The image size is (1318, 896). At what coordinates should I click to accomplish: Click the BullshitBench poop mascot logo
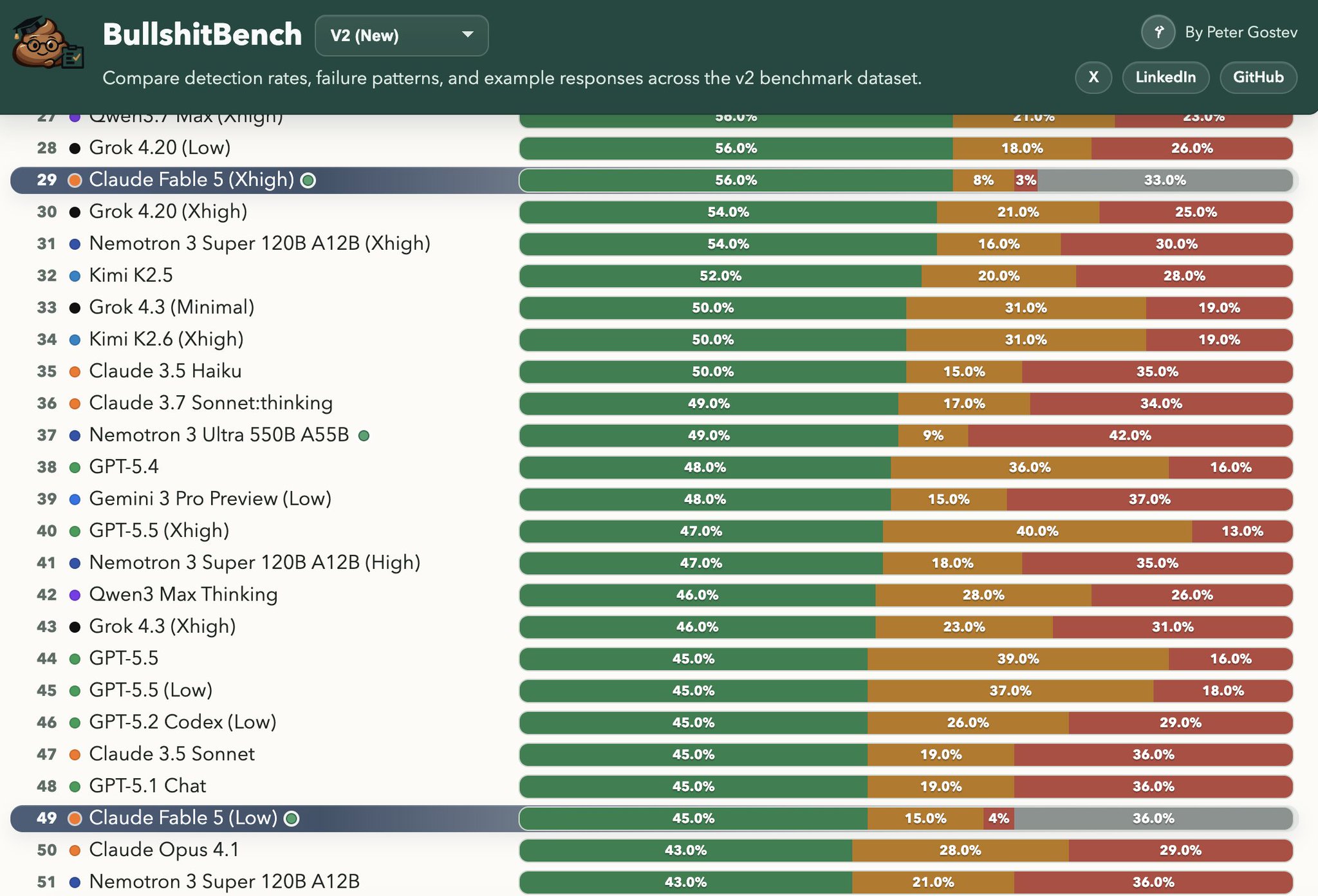click(x=48, y=43)
